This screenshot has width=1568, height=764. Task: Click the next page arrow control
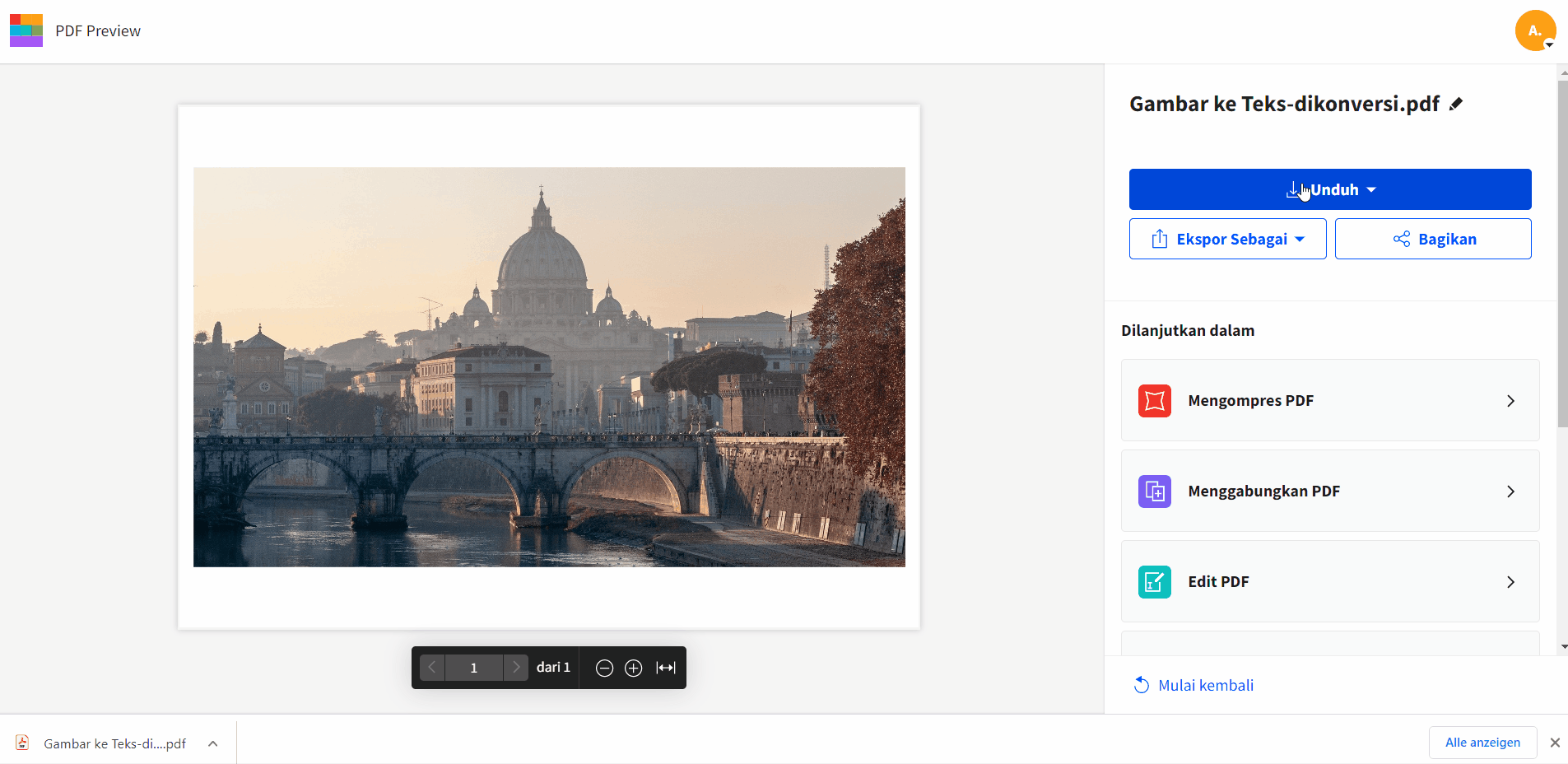tap(515, 668)
